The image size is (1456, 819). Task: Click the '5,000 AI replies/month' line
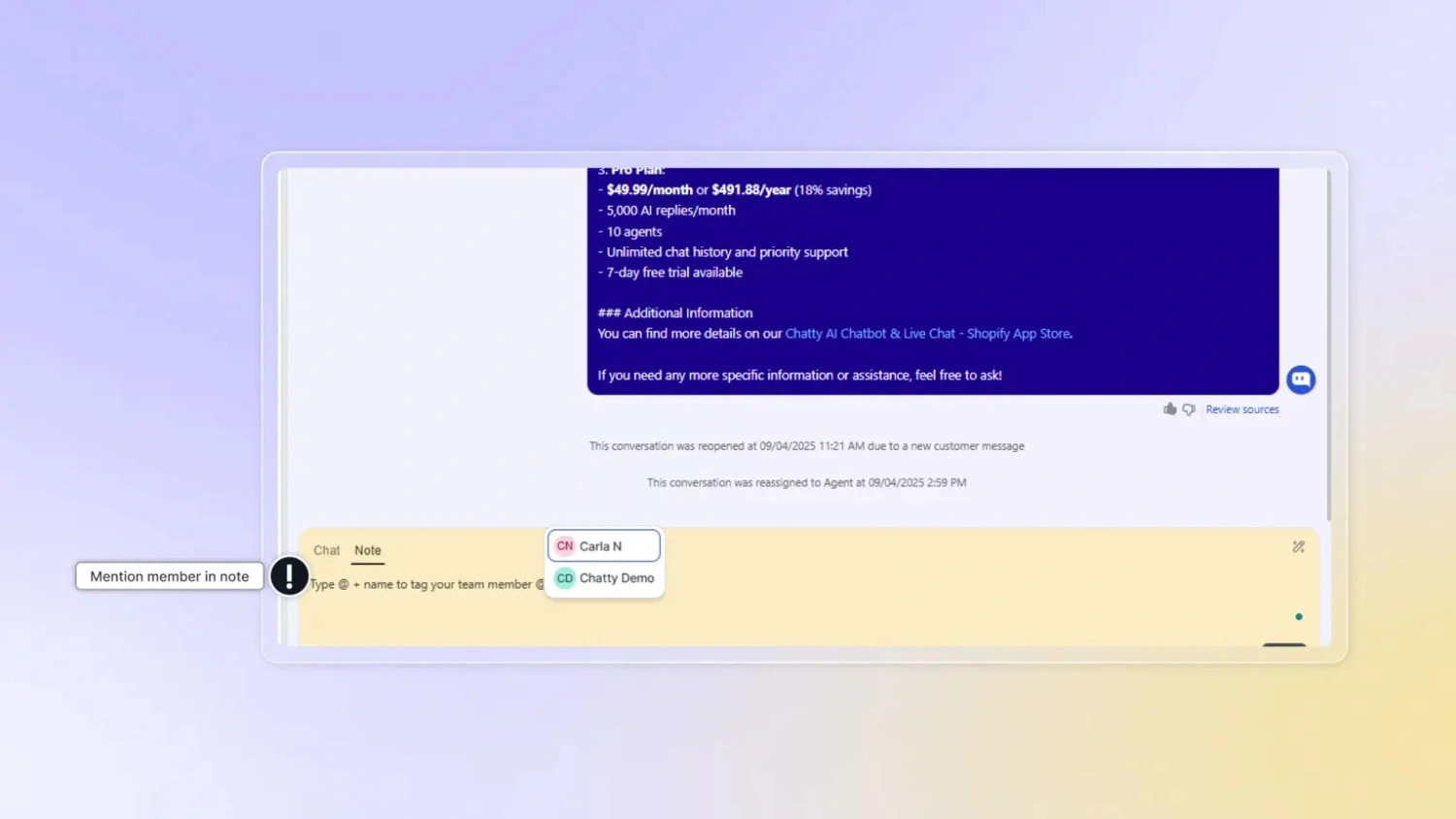coord(667,211)
